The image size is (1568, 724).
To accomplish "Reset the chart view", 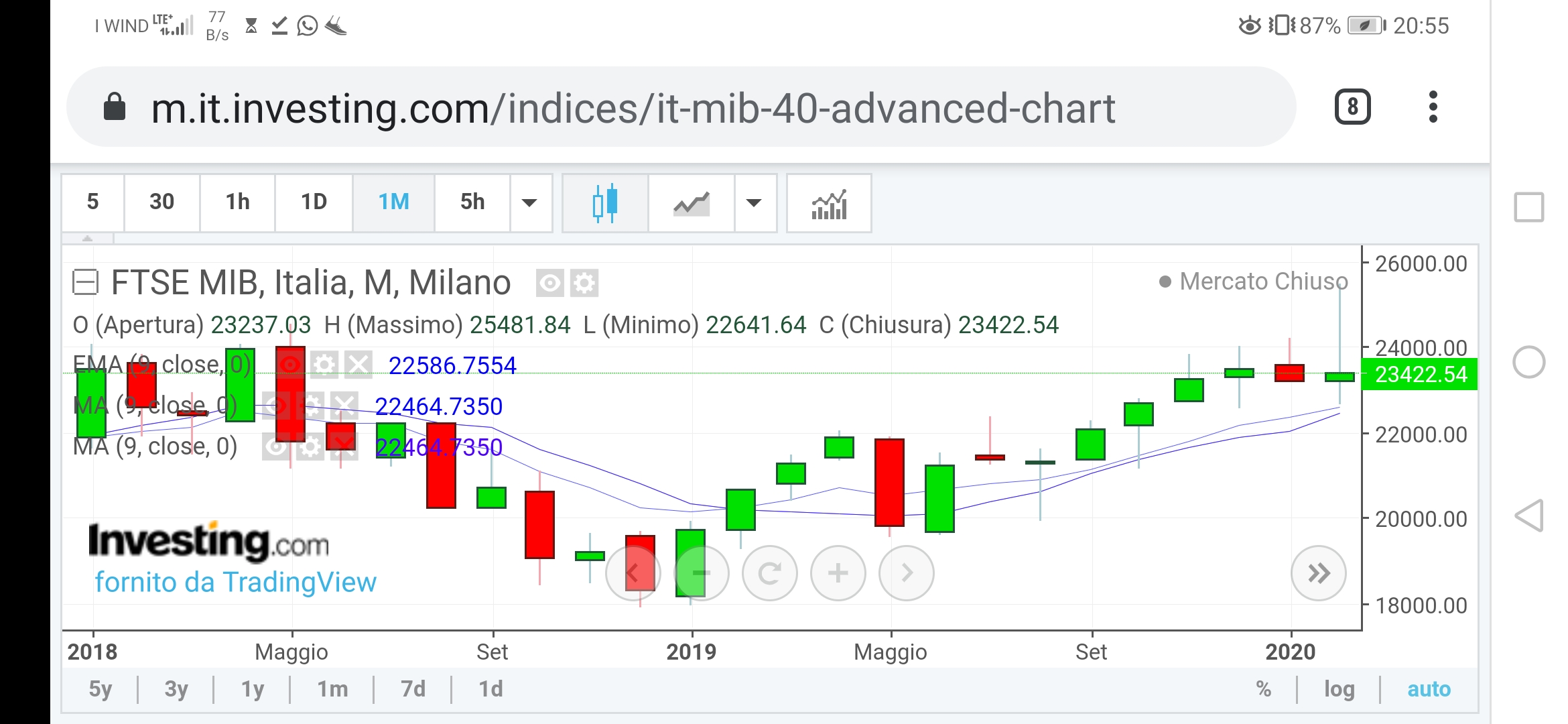I will [769, 573].
